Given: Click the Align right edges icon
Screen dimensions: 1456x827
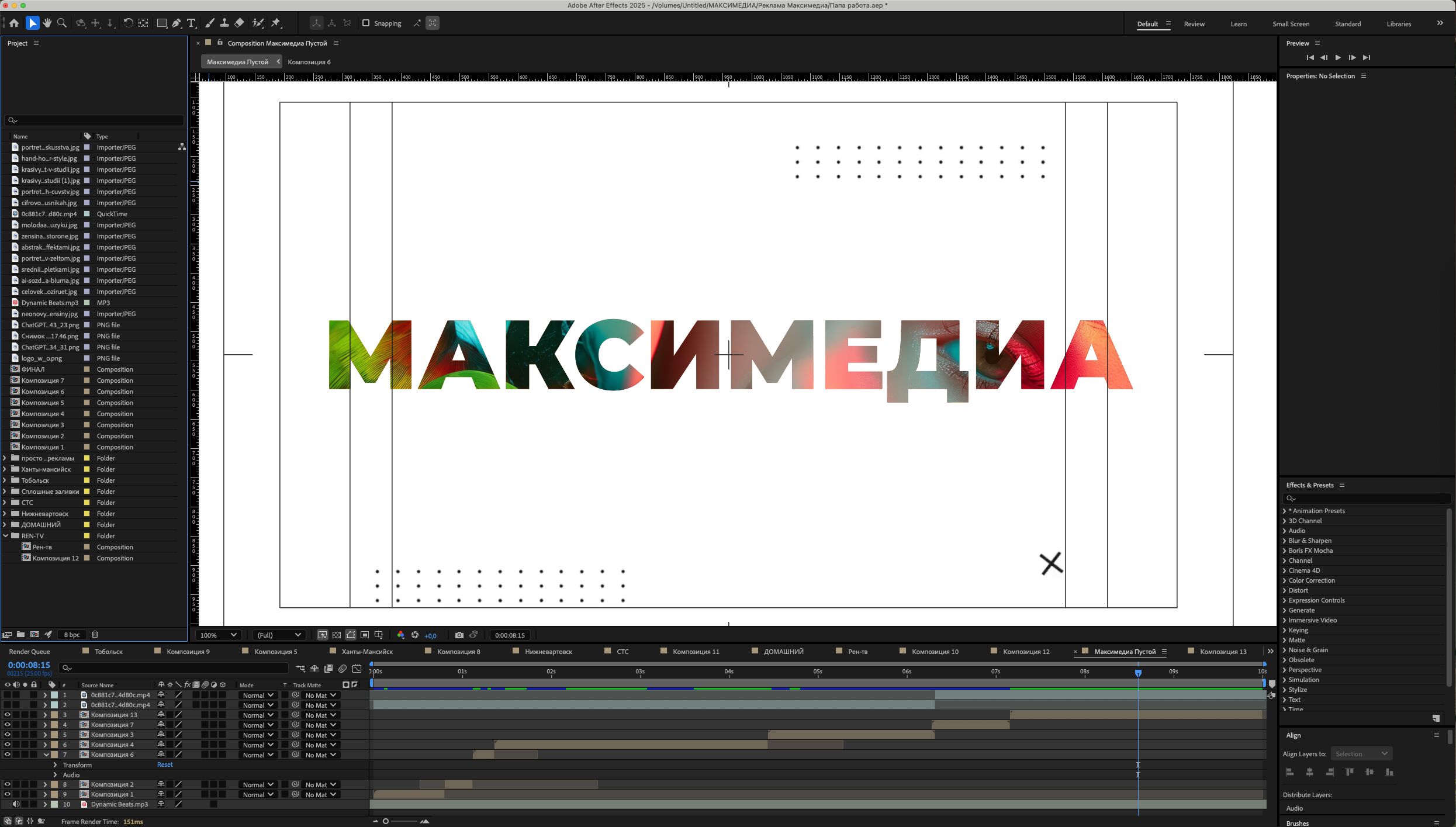Looking at the screenshot, I should click(x=1330, y=772).
